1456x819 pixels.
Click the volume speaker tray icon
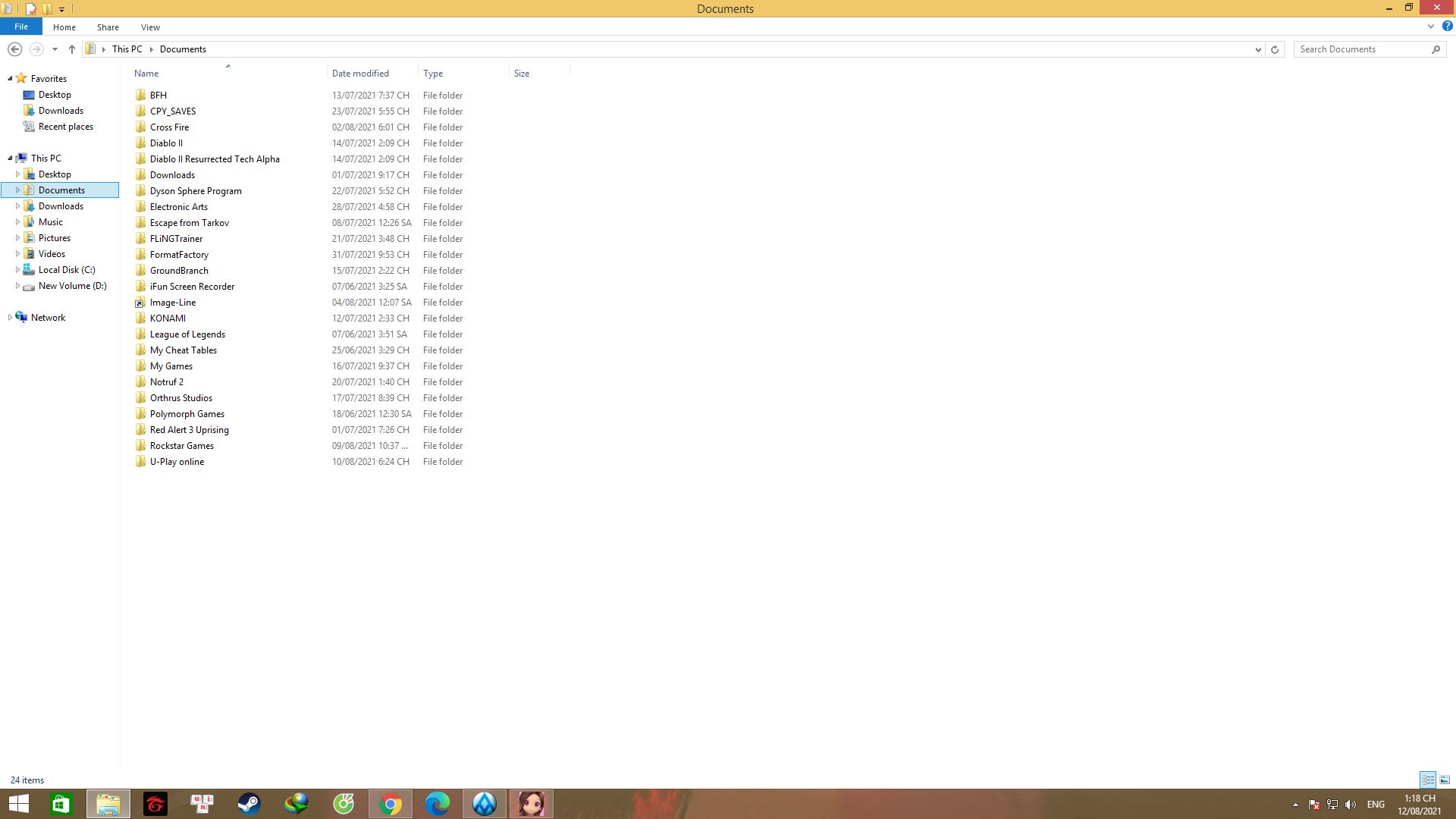(x=1351, y=805)
